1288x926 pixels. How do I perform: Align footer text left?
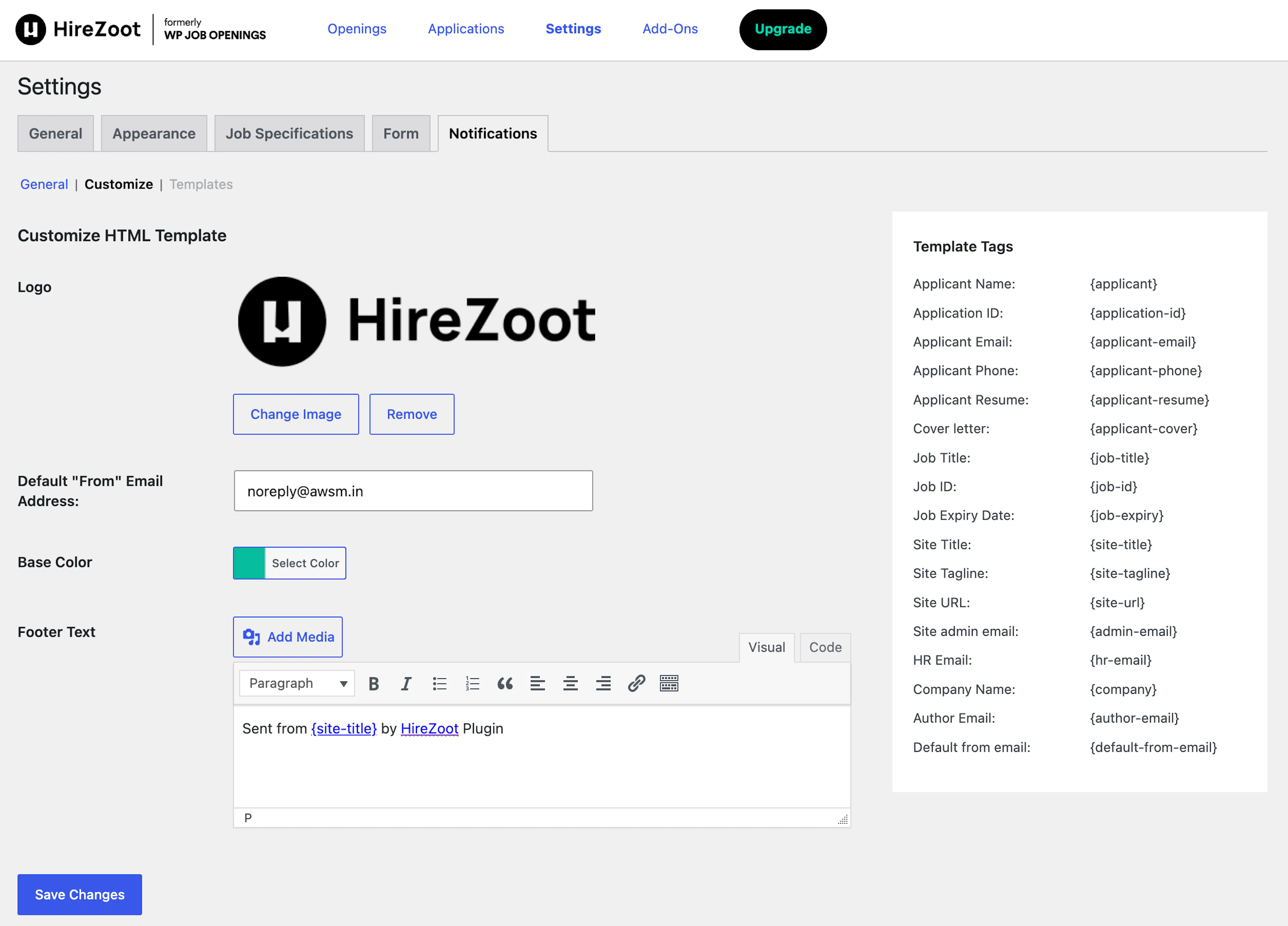point(537,683)
